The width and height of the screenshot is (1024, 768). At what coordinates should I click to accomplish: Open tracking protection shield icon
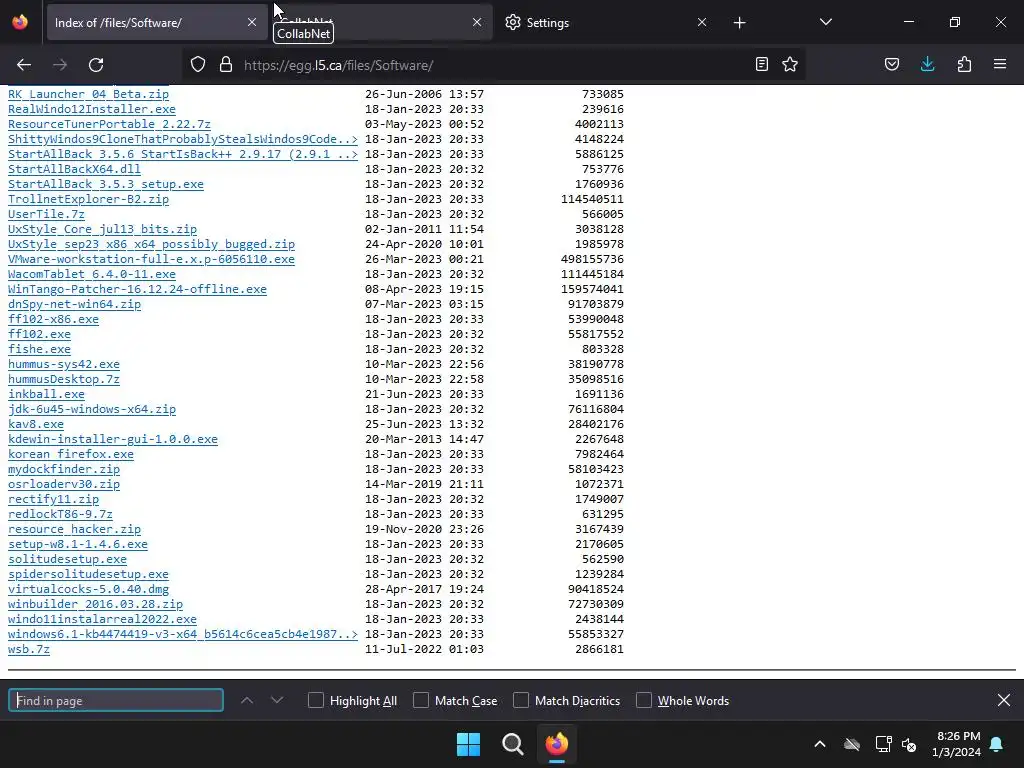click(198, 65)
